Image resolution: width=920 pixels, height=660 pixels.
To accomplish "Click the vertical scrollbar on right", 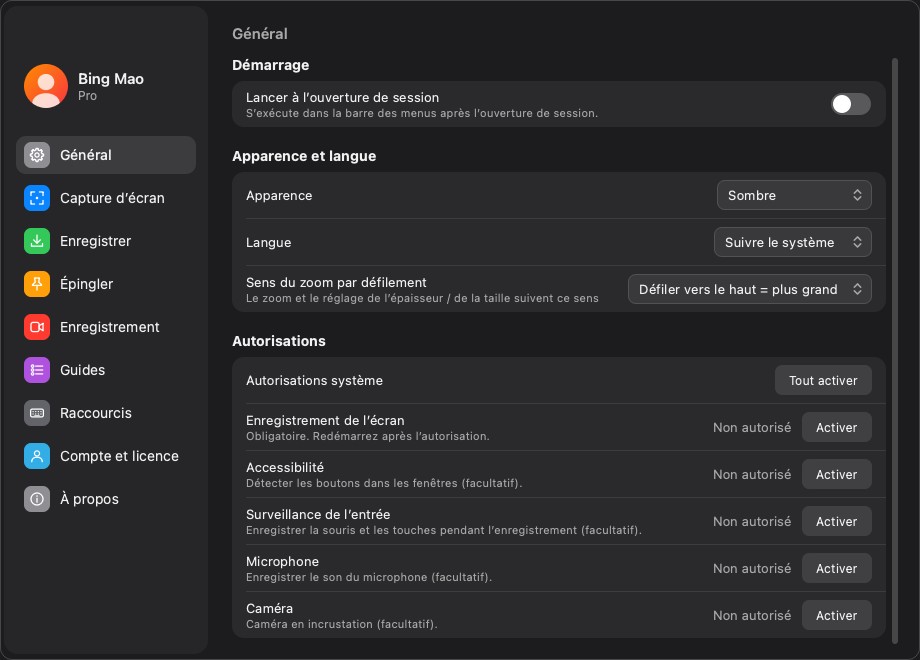I will [x=895, y=351].
